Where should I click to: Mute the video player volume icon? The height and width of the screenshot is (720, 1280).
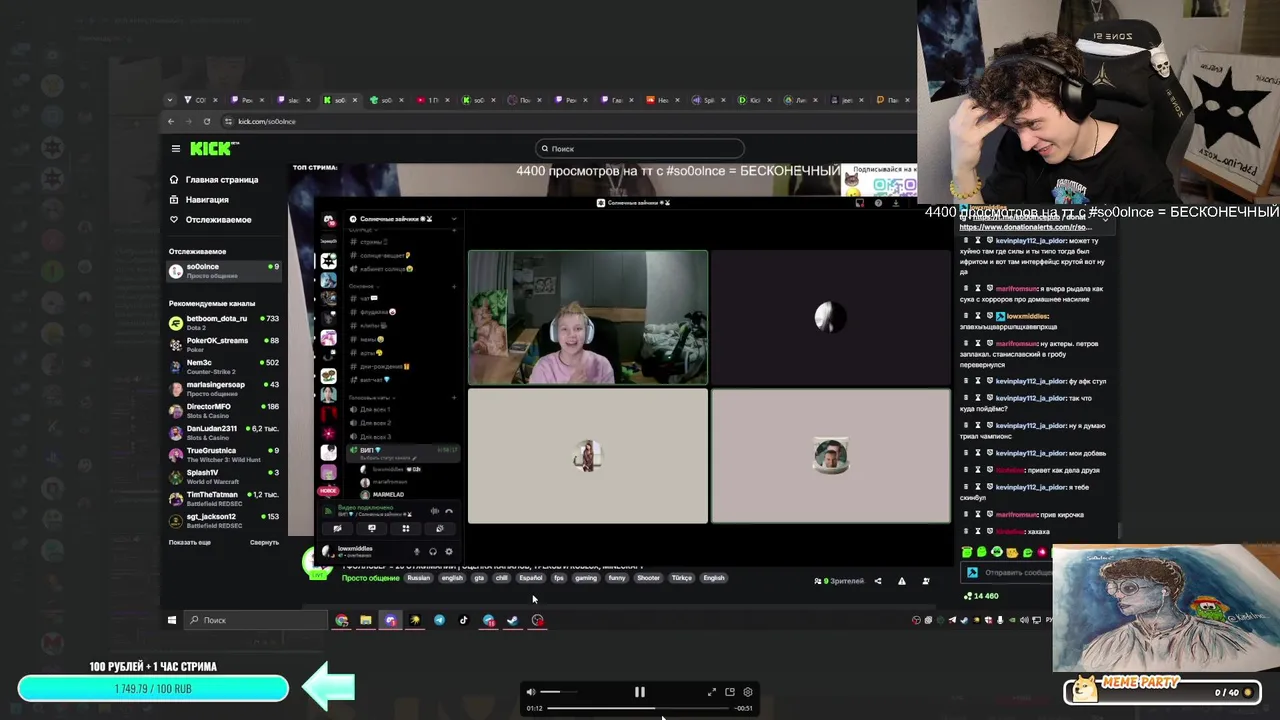(x=531, y=692)
